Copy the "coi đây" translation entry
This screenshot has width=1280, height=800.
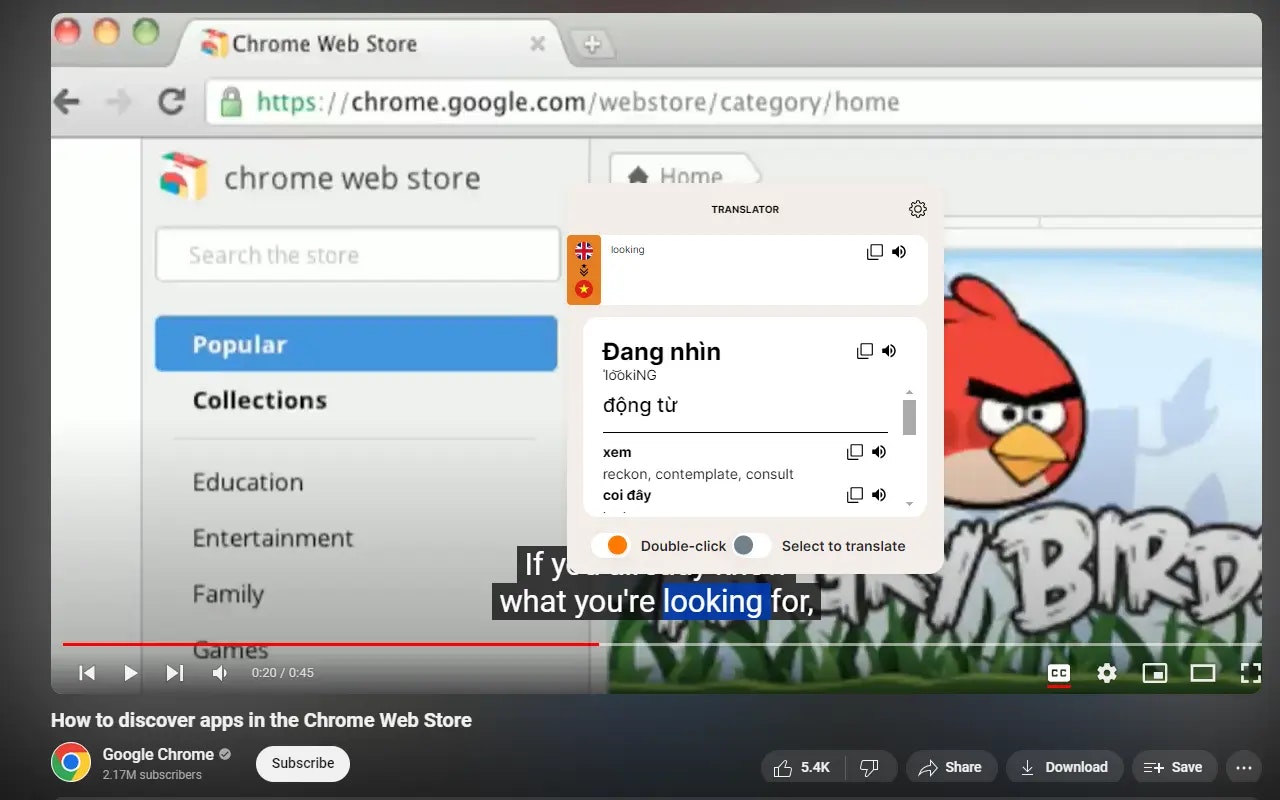[x=855, y=495]
